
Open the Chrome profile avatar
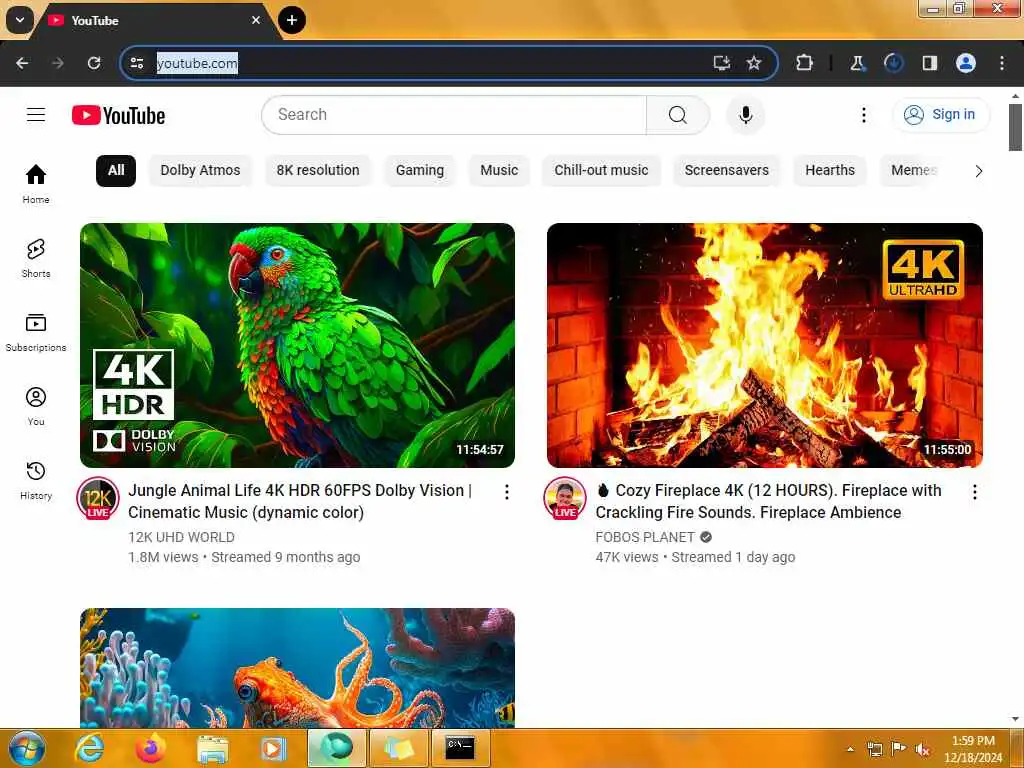click(966, 63)
